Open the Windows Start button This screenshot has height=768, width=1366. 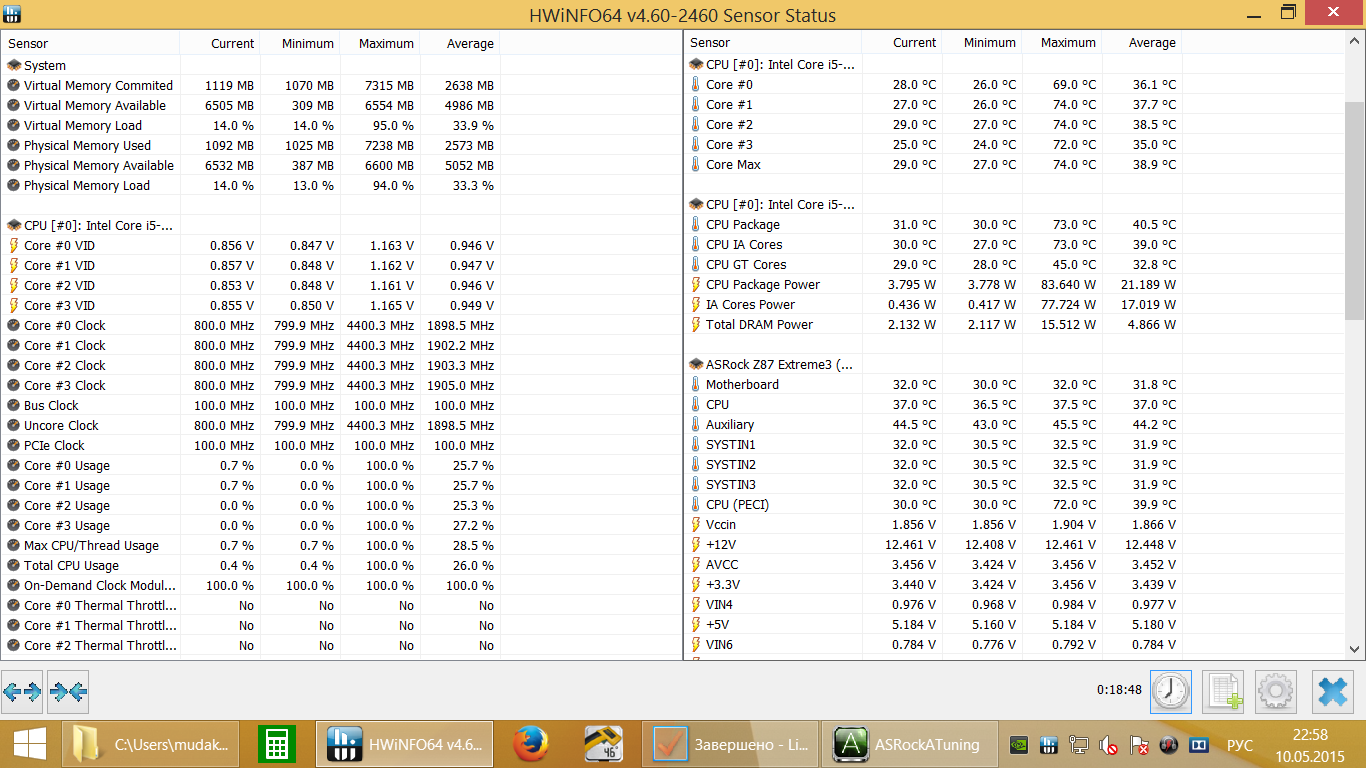tap(28, 744)
